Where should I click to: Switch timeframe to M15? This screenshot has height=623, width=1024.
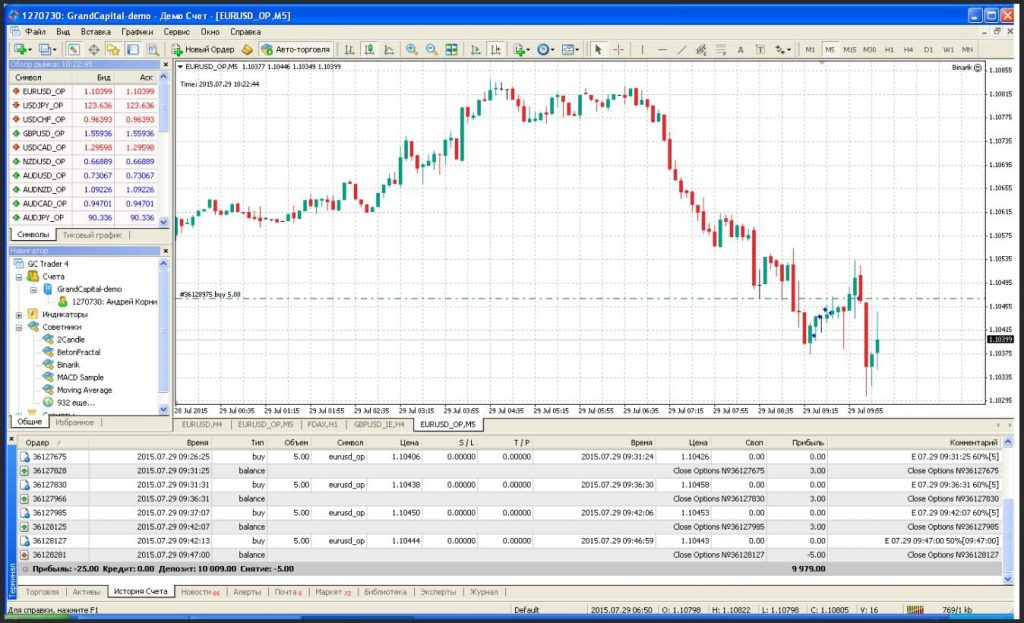[x=850, y=50]
